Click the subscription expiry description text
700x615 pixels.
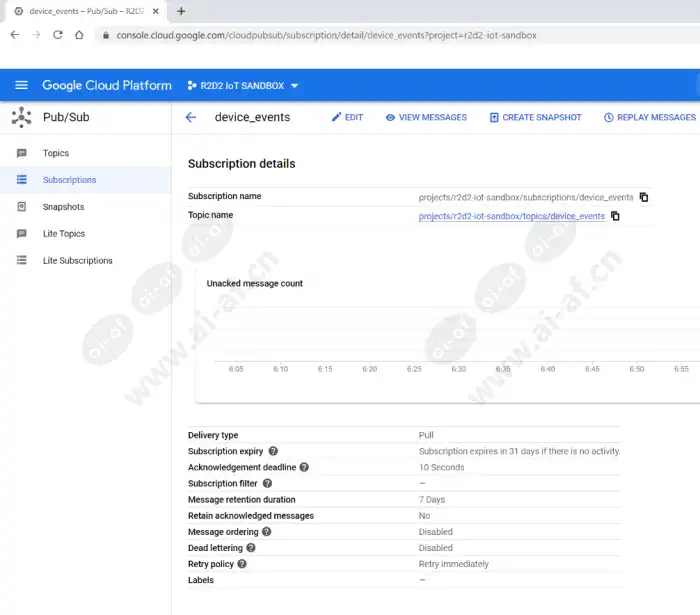519,451
